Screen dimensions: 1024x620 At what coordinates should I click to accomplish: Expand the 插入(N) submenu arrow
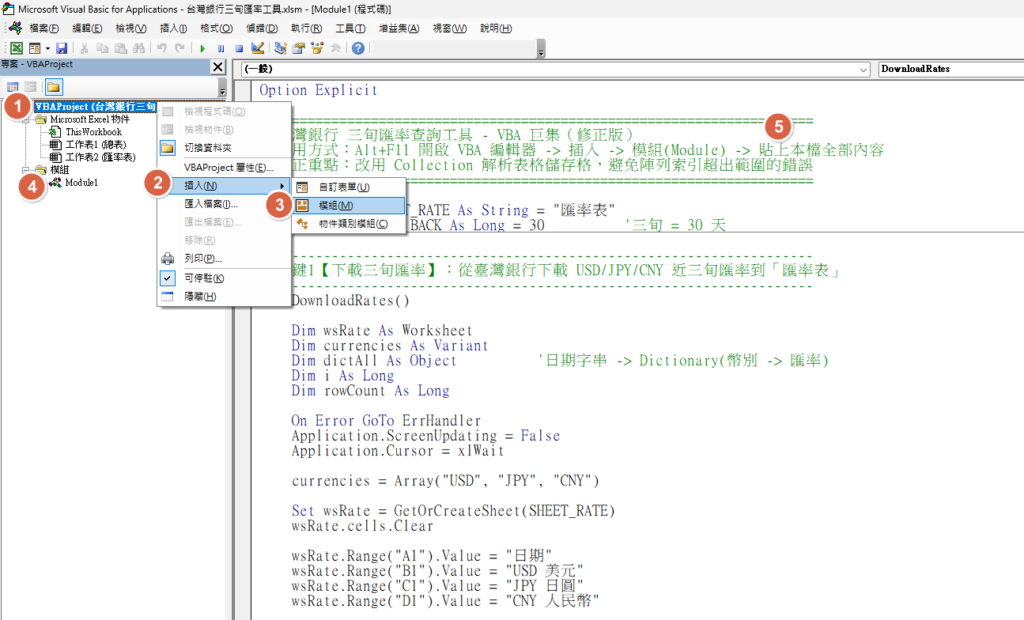[282, 186]
